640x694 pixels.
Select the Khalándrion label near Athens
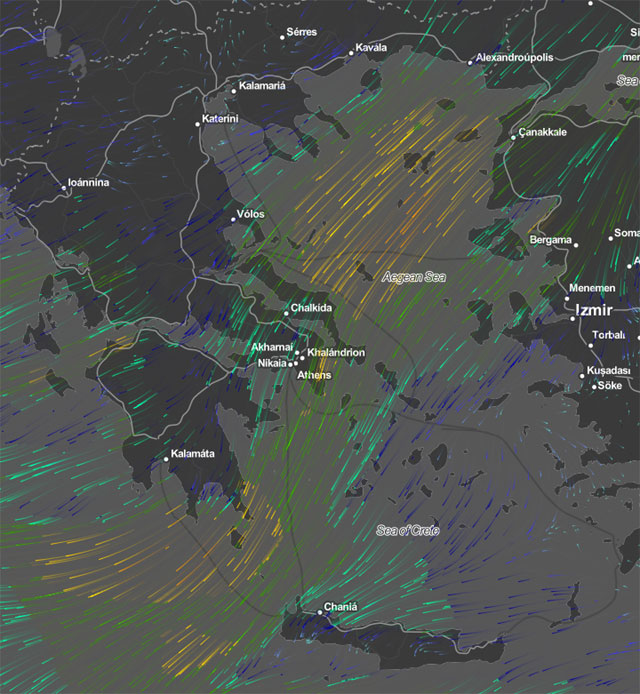click(x=336, y=353)
